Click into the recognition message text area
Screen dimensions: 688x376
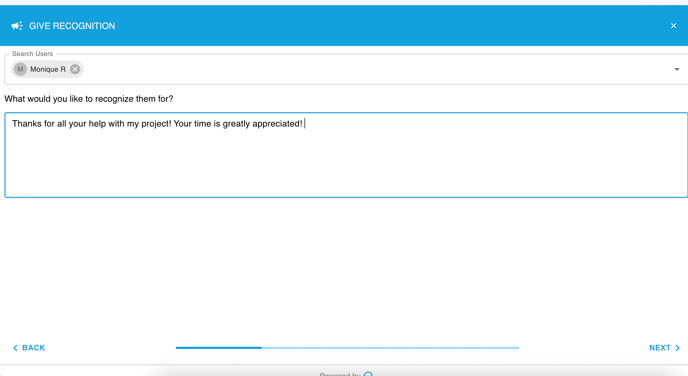pos(346,155)
